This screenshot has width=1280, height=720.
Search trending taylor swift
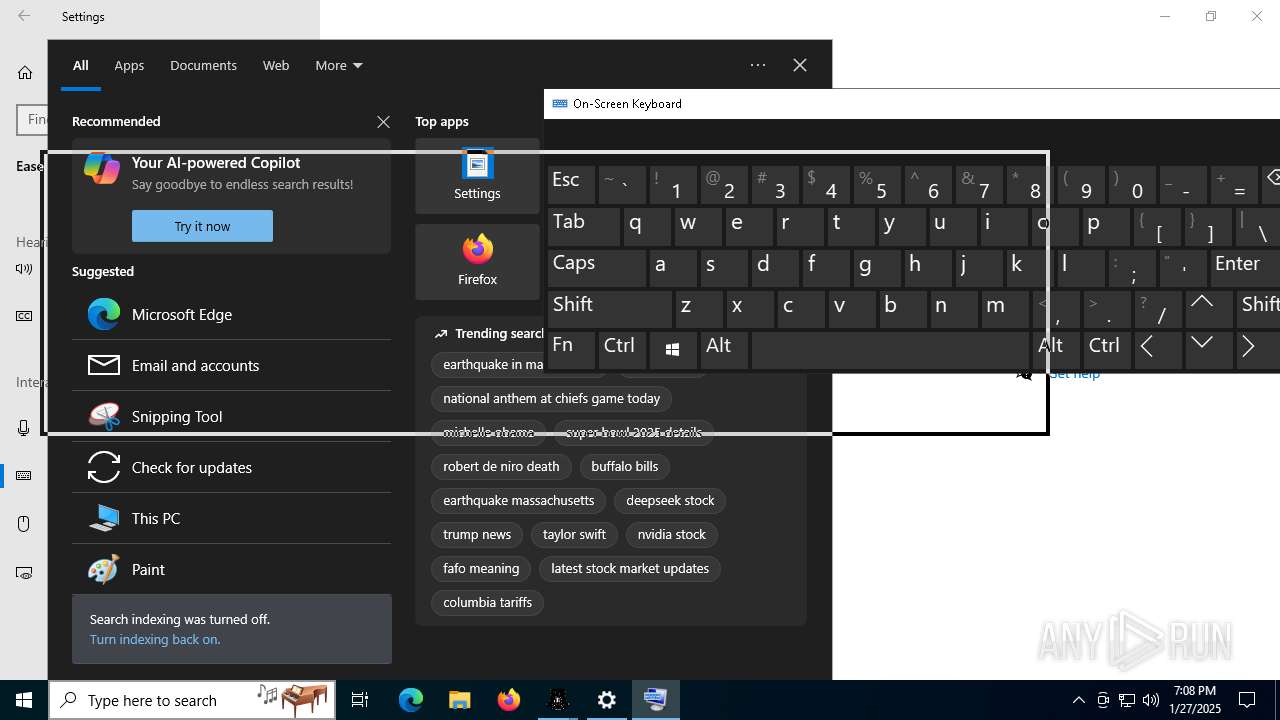pyautogui.click(x=574, y=534)
